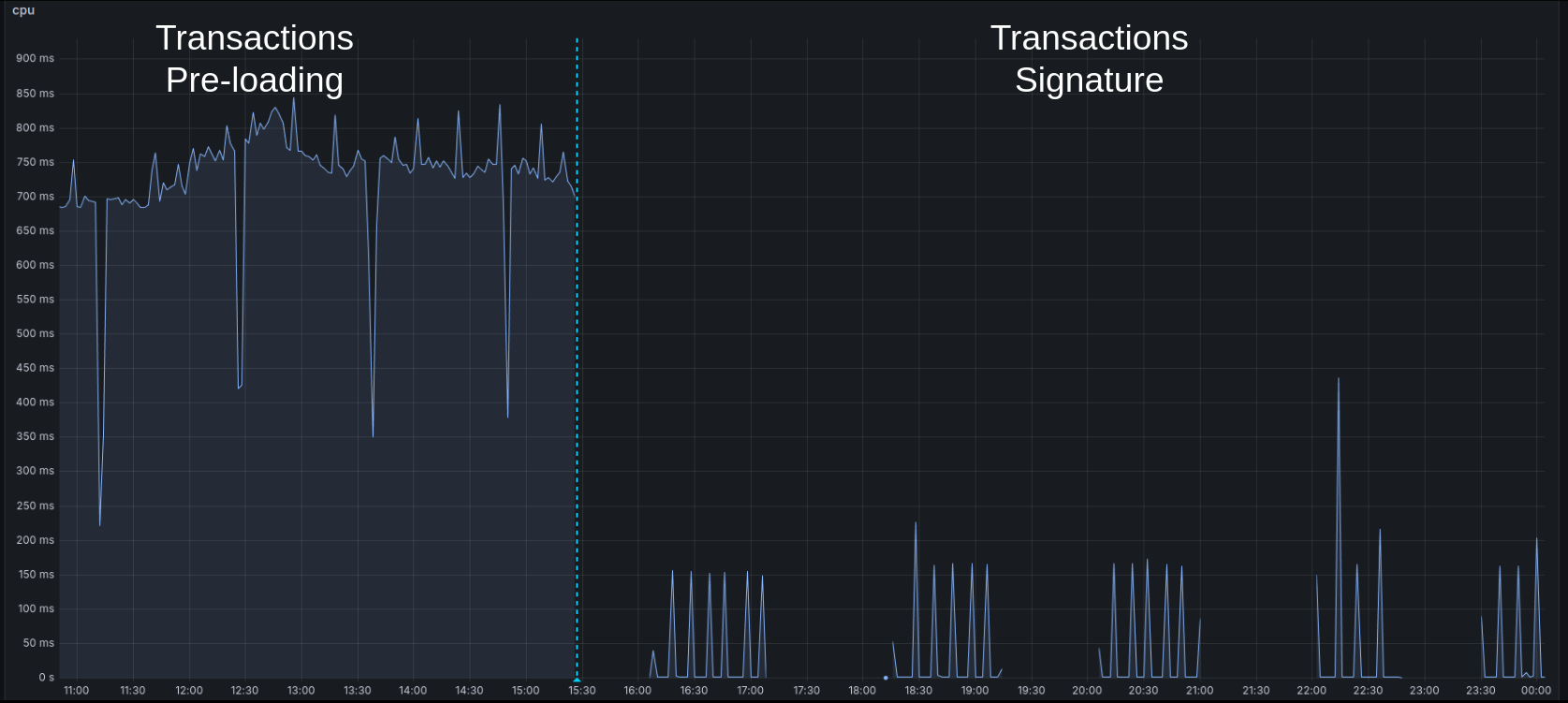
Task: Click the 17:30 time axis label
Action: click(806, 691)
